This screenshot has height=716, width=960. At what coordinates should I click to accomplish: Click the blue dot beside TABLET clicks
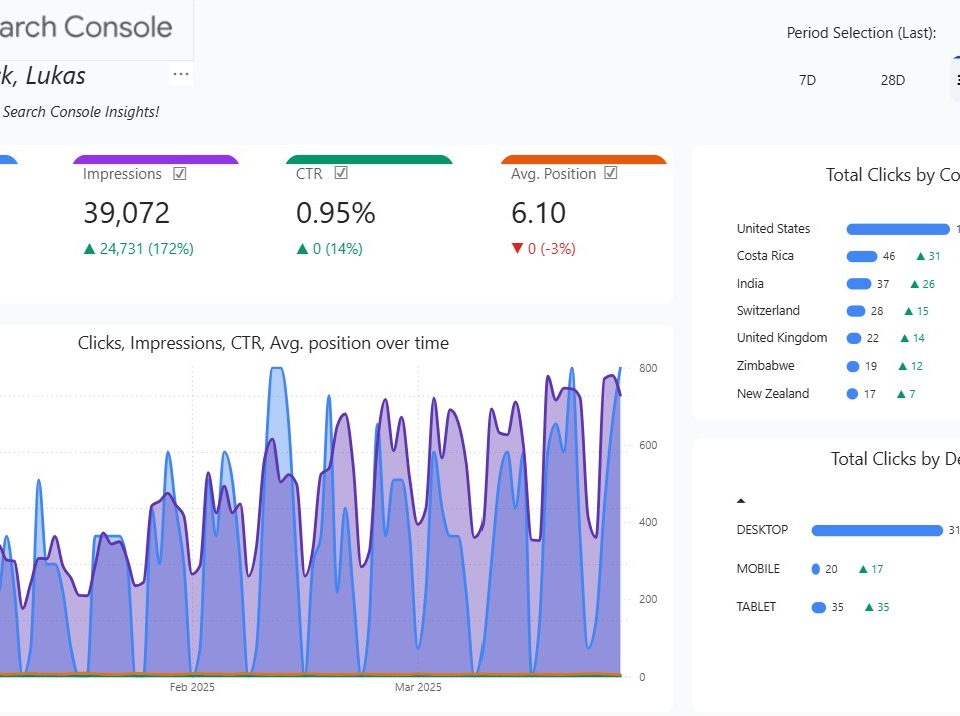(x=818, y=607)
